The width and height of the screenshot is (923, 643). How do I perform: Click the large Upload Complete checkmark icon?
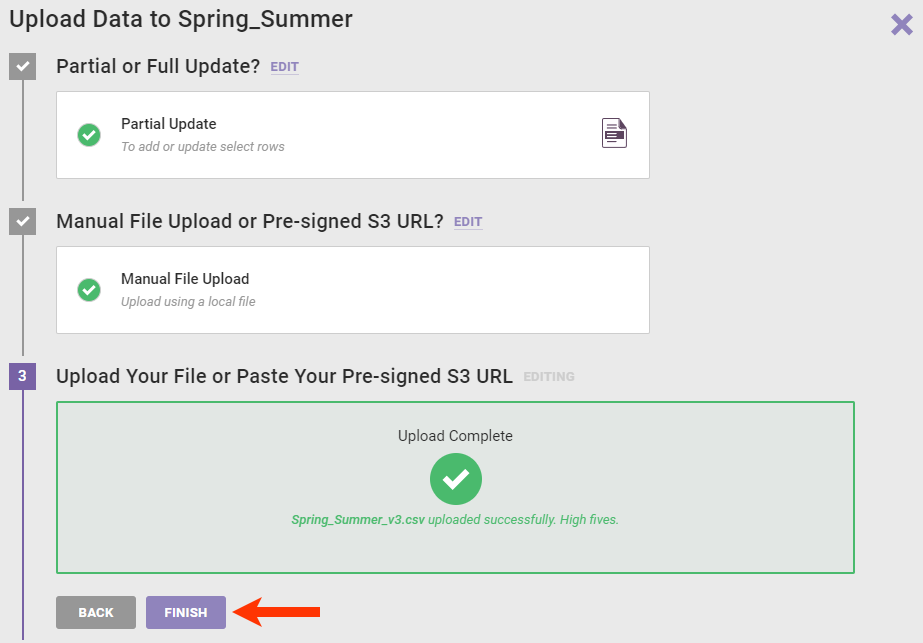(456, 479)
